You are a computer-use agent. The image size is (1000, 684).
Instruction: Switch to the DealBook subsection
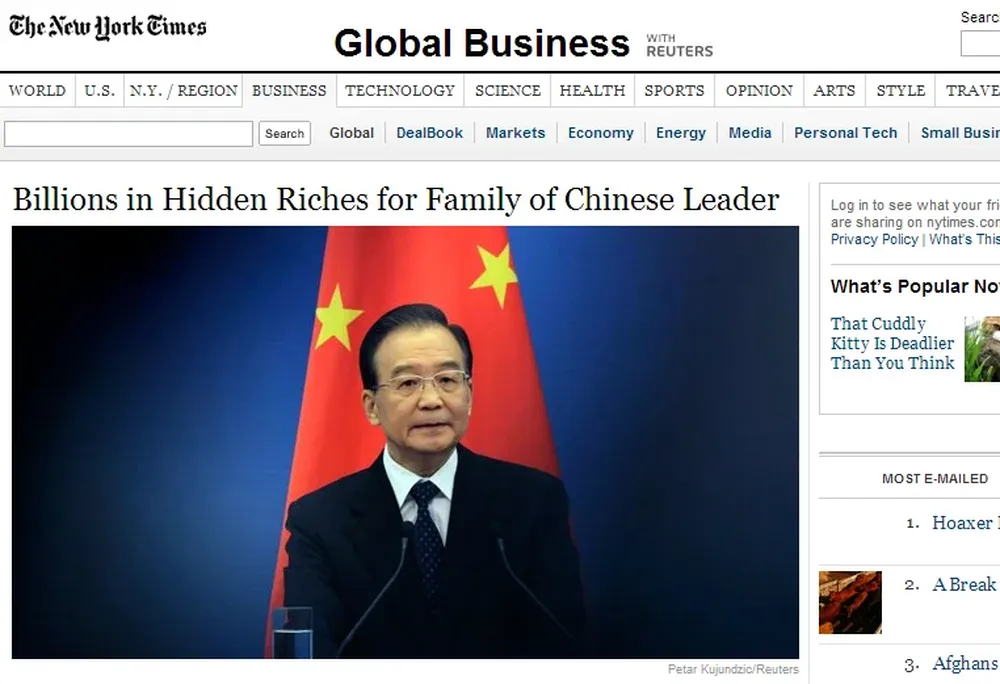[429, 133]
